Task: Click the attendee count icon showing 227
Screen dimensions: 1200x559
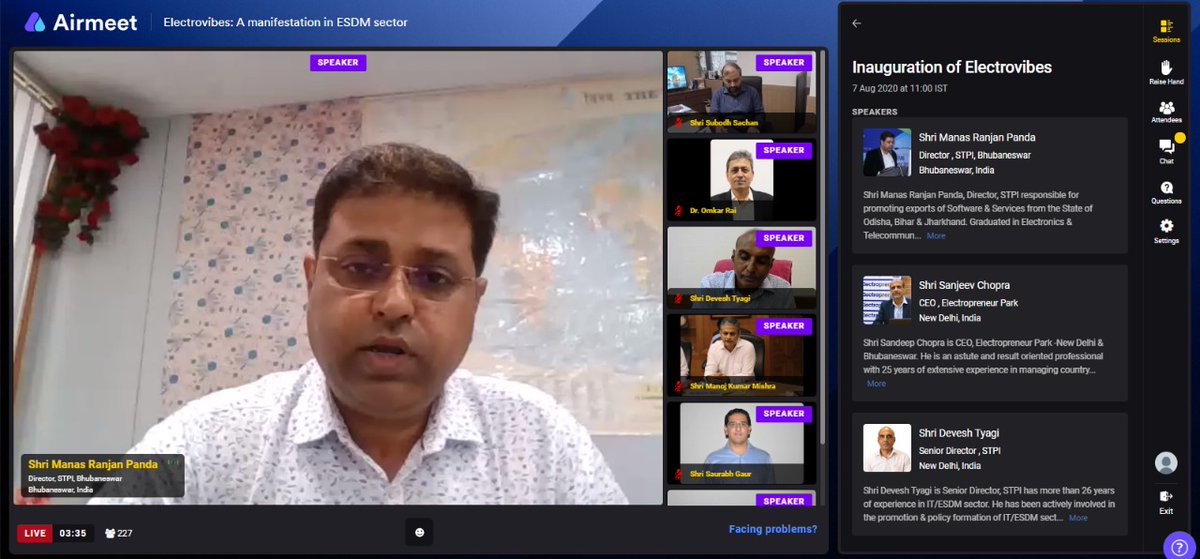Action: tap(110, 533)
